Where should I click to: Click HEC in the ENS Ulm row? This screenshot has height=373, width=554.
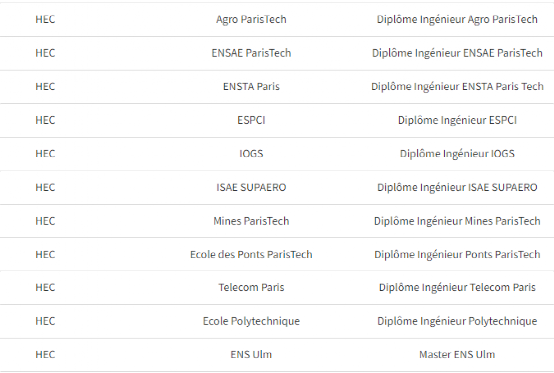pos(45,354)
